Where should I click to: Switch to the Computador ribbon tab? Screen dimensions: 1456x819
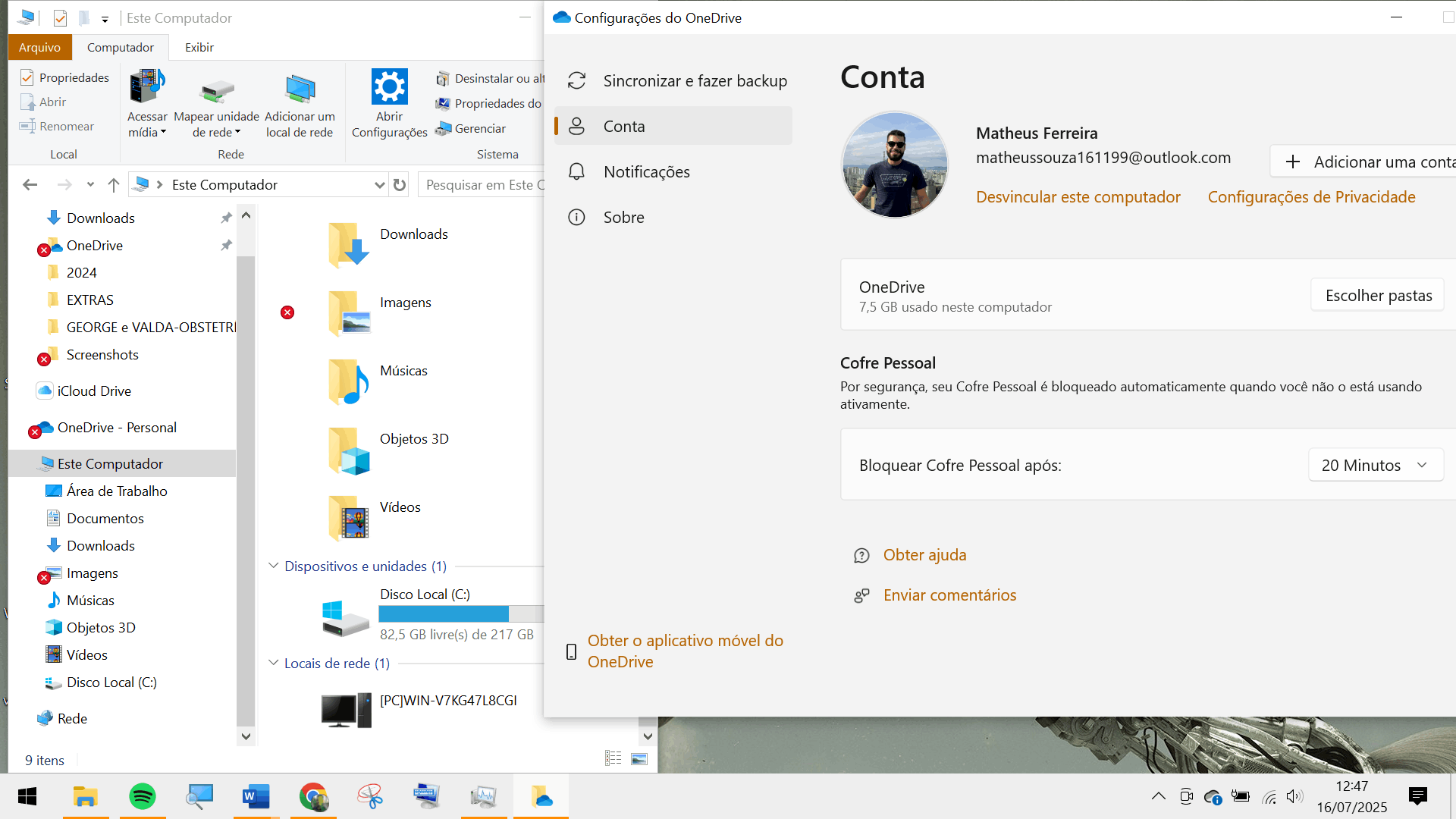click(x=121, y=47)
